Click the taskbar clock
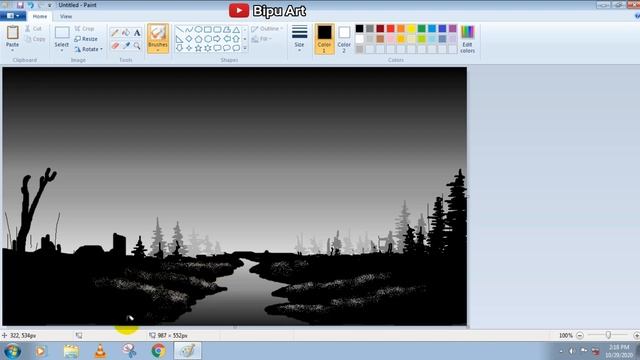The width and height of the screenshot is (640, 360). (x=619, y=351)
